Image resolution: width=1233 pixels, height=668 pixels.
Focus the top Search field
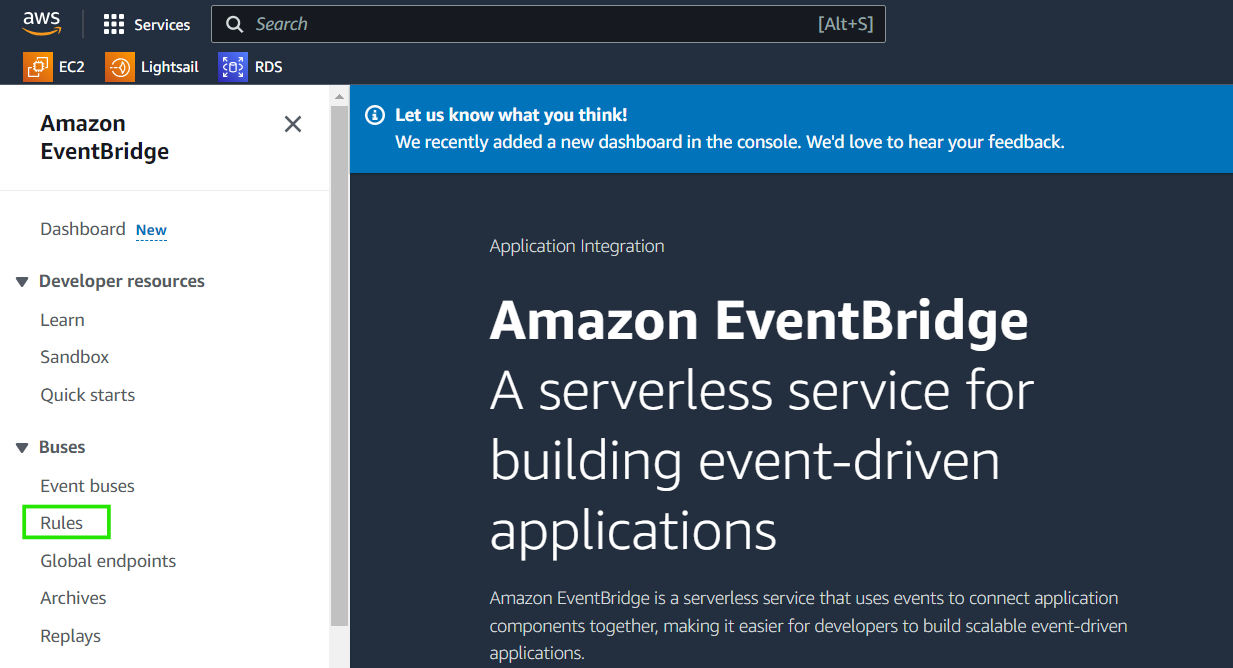(548, 24)
